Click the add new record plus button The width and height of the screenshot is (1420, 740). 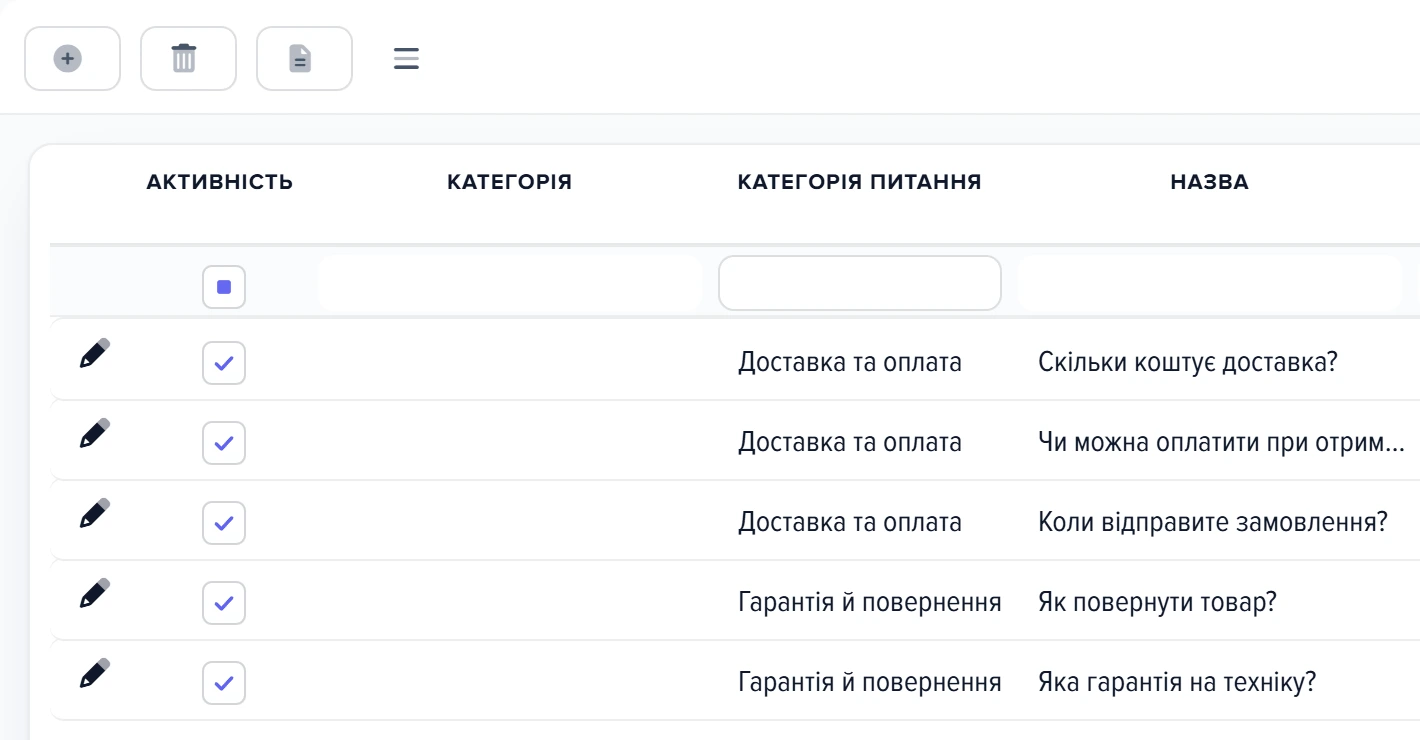(x=72, y=59)
